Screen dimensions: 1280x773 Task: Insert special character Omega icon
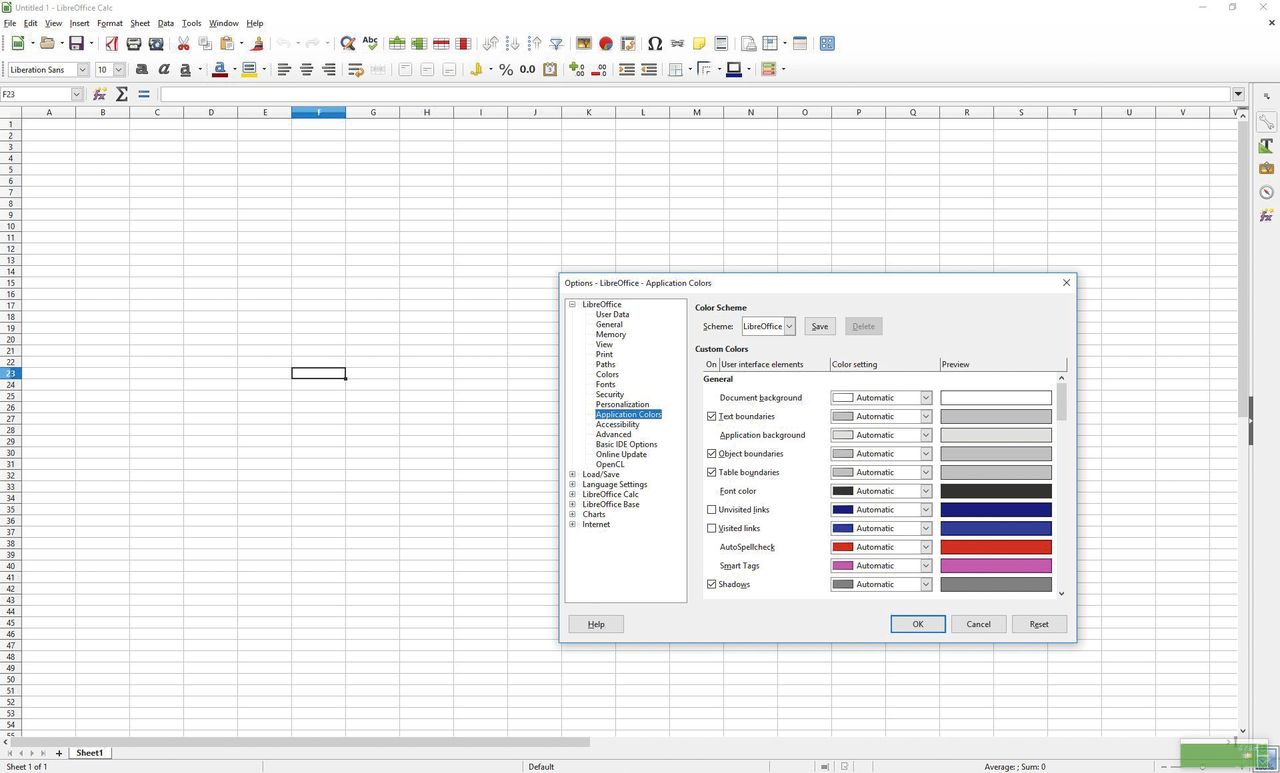click(x=655, y=44)
